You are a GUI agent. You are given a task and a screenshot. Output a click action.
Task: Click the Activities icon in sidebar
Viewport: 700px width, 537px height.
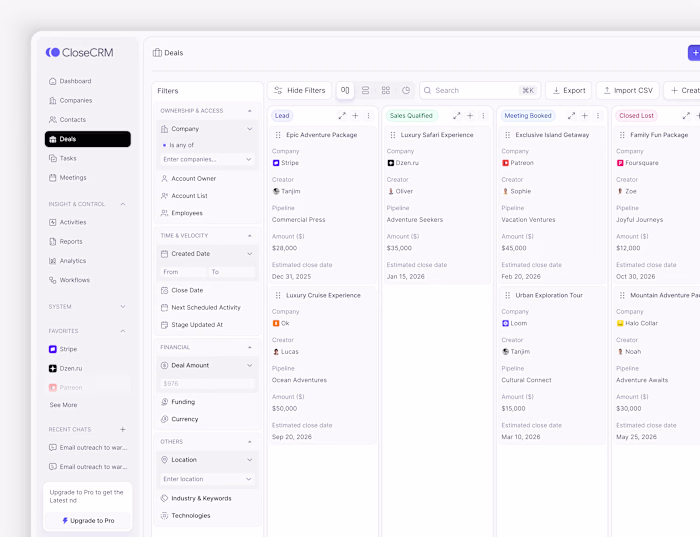tap(53, 222)
